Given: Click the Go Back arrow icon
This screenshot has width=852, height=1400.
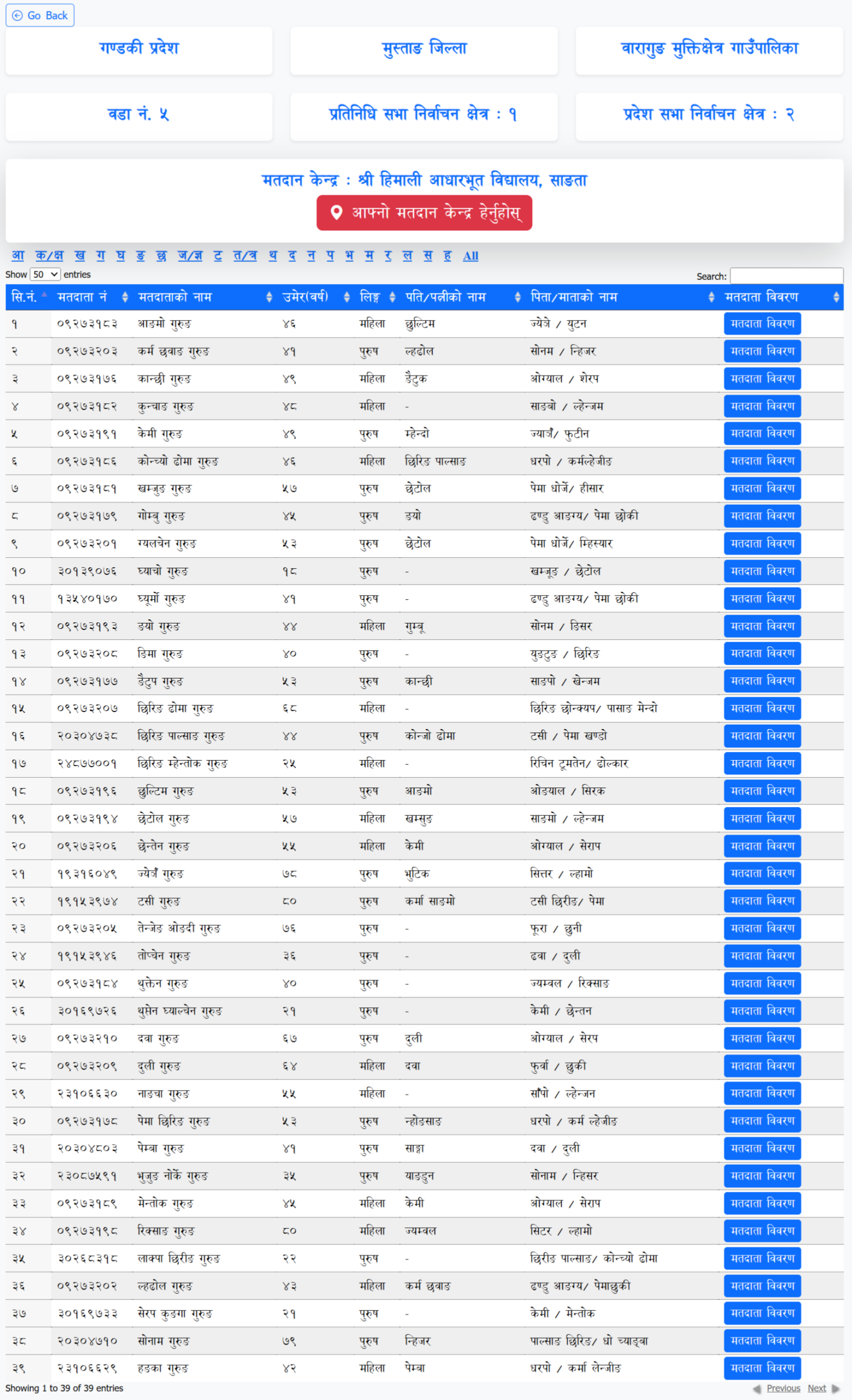Looking at the screenshot, I should click(17, 15).
